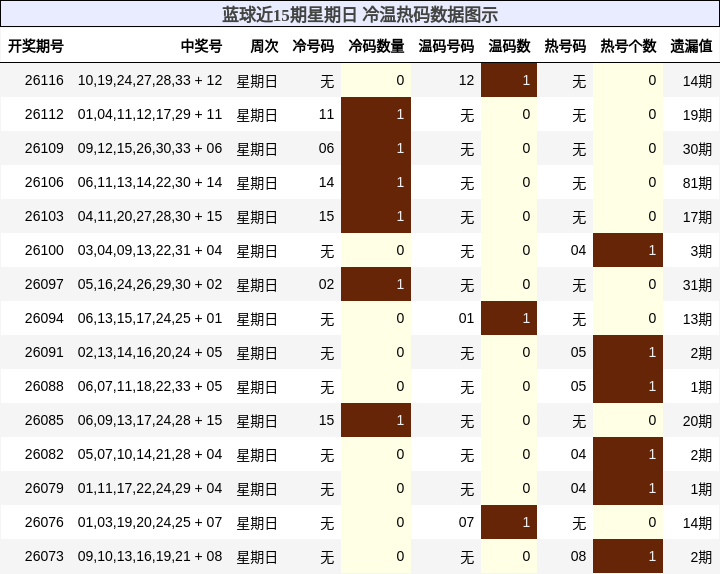
Task: Select issue number 26109
Action: click(x=44, y=148)
